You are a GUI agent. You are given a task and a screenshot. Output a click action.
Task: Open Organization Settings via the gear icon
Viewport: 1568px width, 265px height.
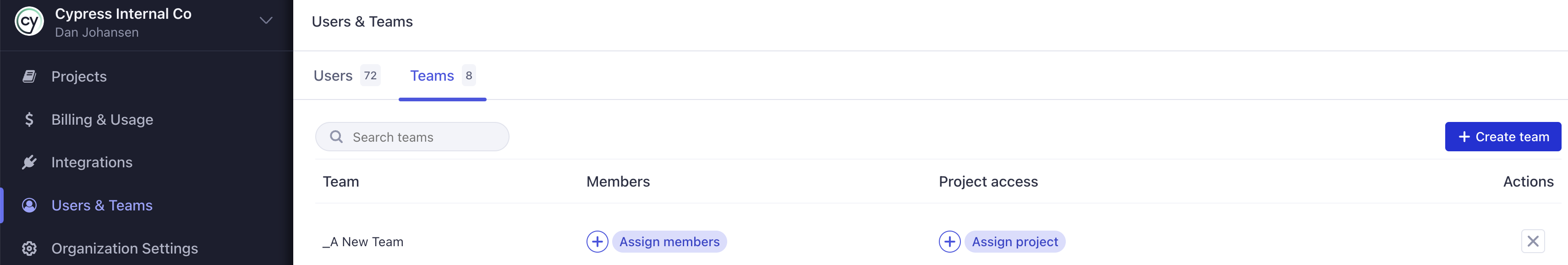click(x=29, y=248)
